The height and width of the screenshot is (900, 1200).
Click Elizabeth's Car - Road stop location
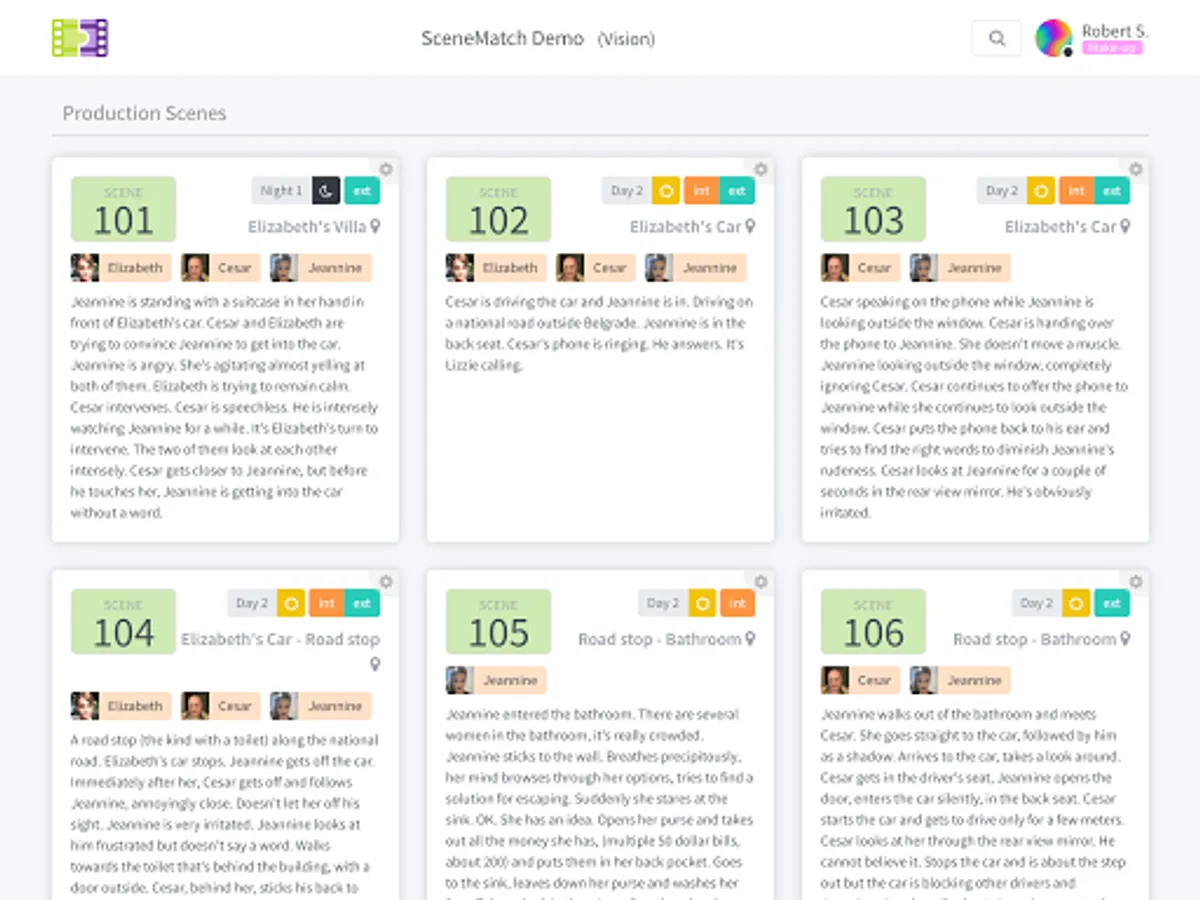pos(280,639)
